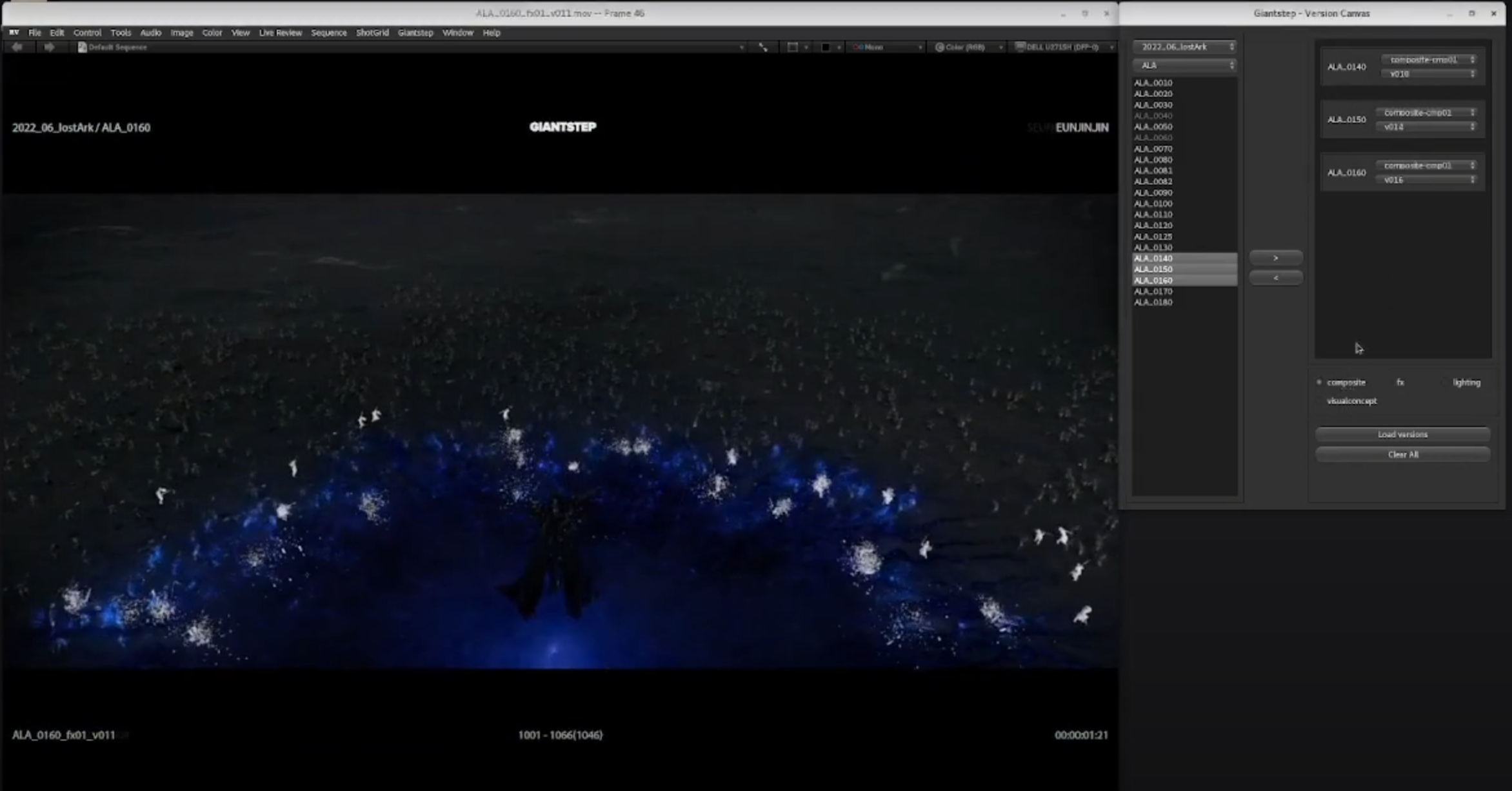The height and width of the screenshot is (791, 1512).
Task: Click the forward arrow navigation icon
Action: (49, 47)
